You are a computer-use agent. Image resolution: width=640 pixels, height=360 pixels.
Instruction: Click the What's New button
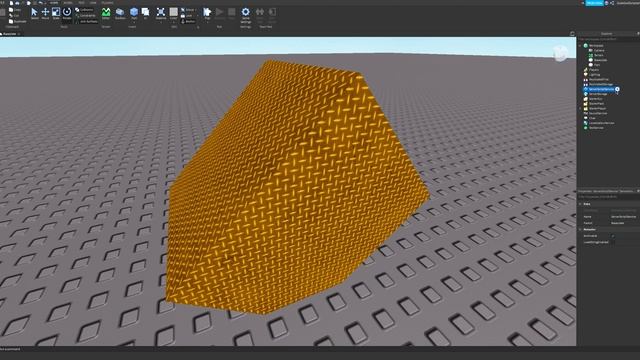[x=594, y=3]
